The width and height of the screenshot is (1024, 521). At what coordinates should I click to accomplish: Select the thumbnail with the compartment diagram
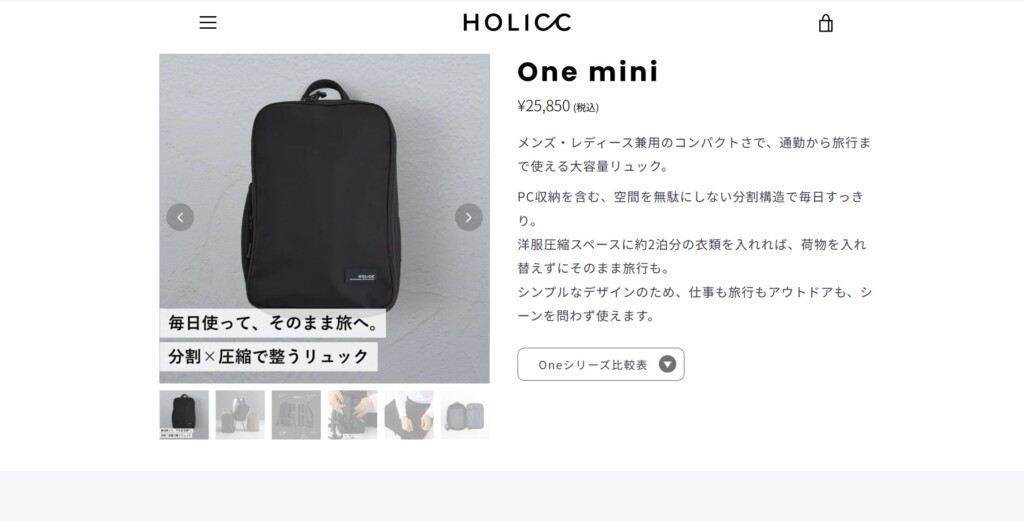(296, 415)
